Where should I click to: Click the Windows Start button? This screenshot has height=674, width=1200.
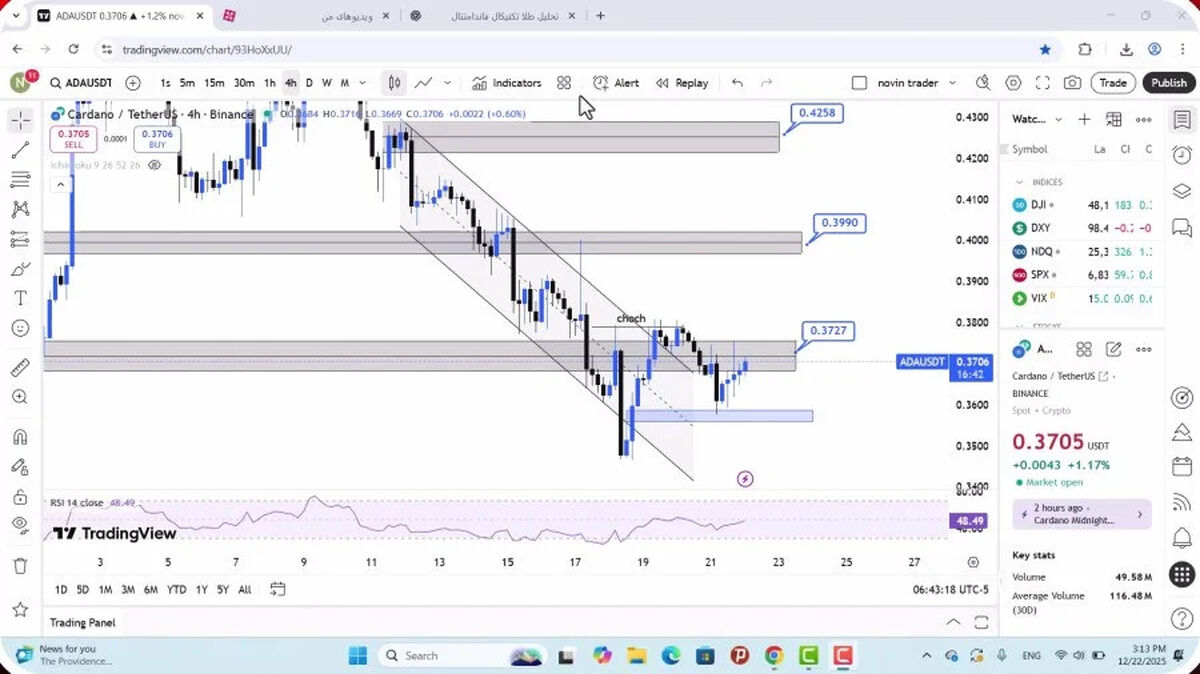click(x=358, y=656)
